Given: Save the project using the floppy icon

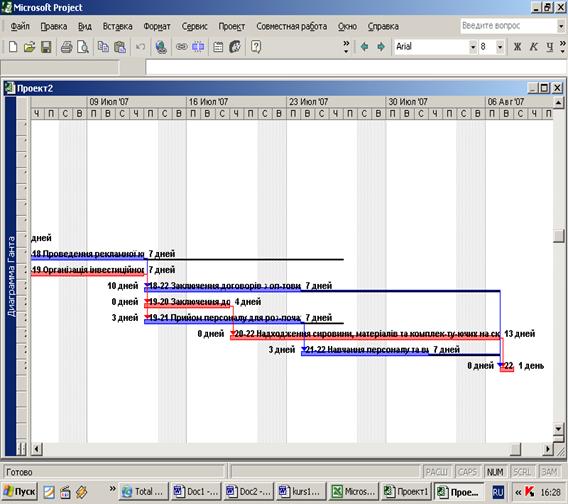Looking at the screenshot, I should tap(46, 47).
